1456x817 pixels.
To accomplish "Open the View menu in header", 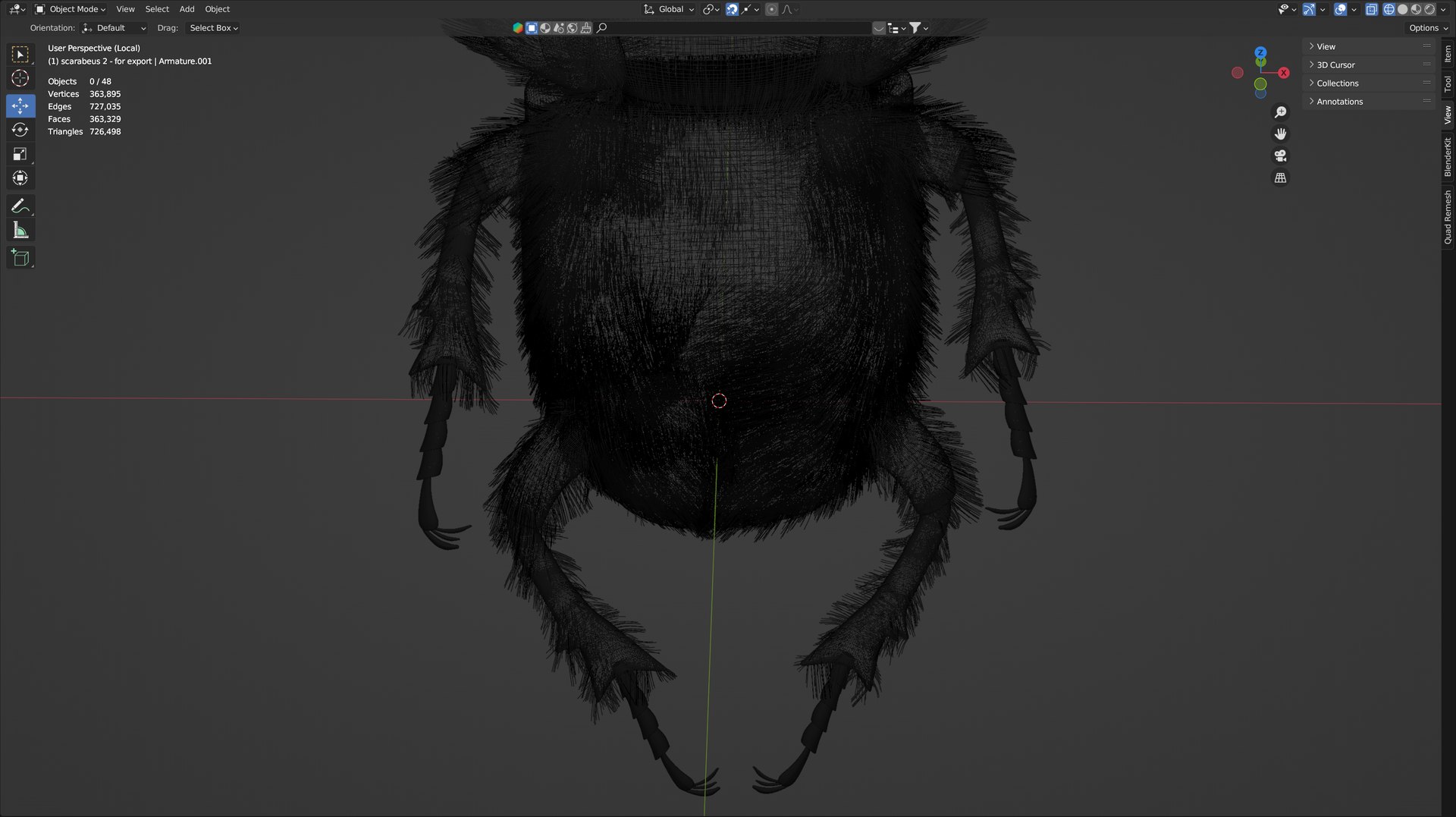I will click(x=125, y=9).
